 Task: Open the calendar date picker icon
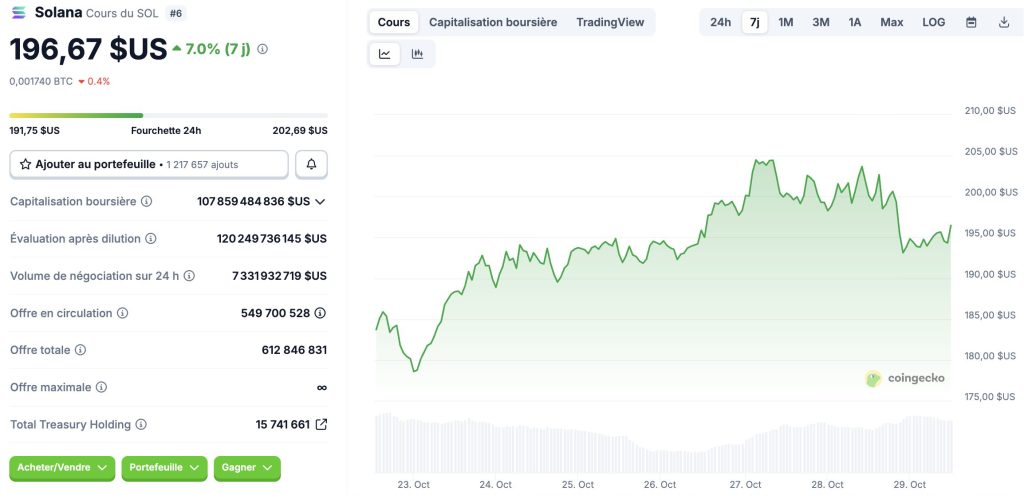pos(971,22)
